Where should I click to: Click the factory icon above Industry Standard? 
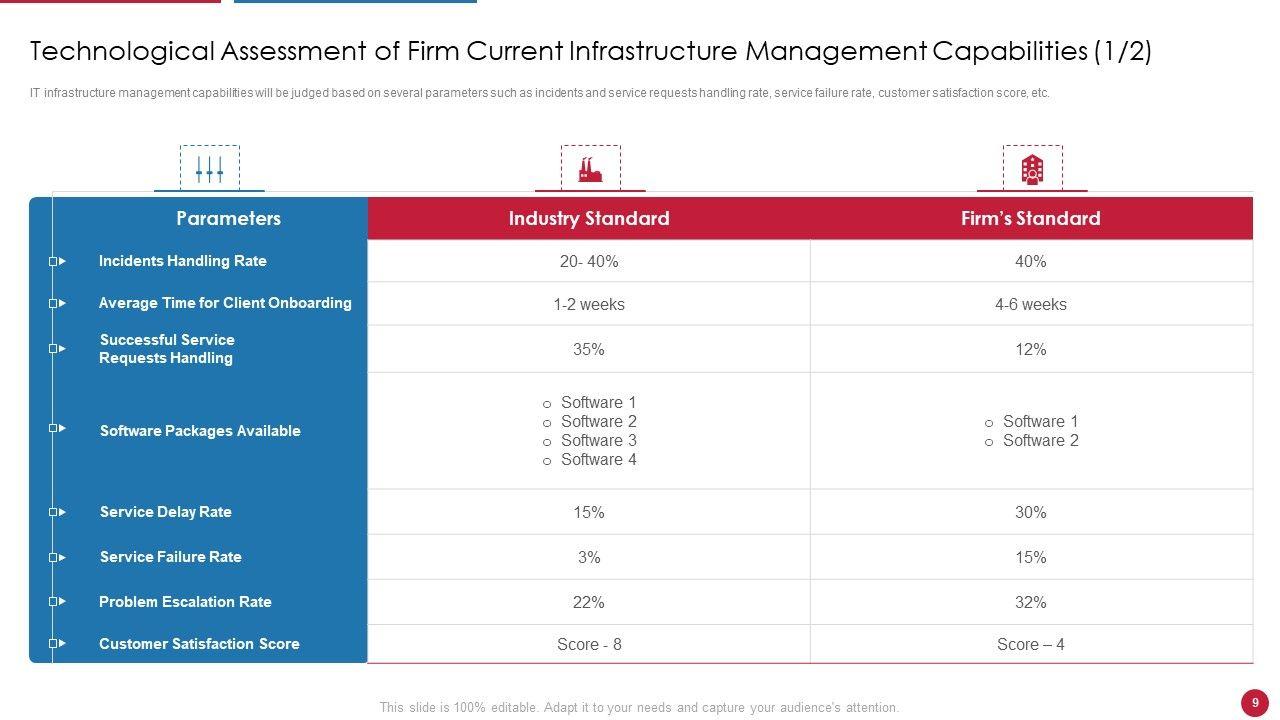[x=590, y=168]
